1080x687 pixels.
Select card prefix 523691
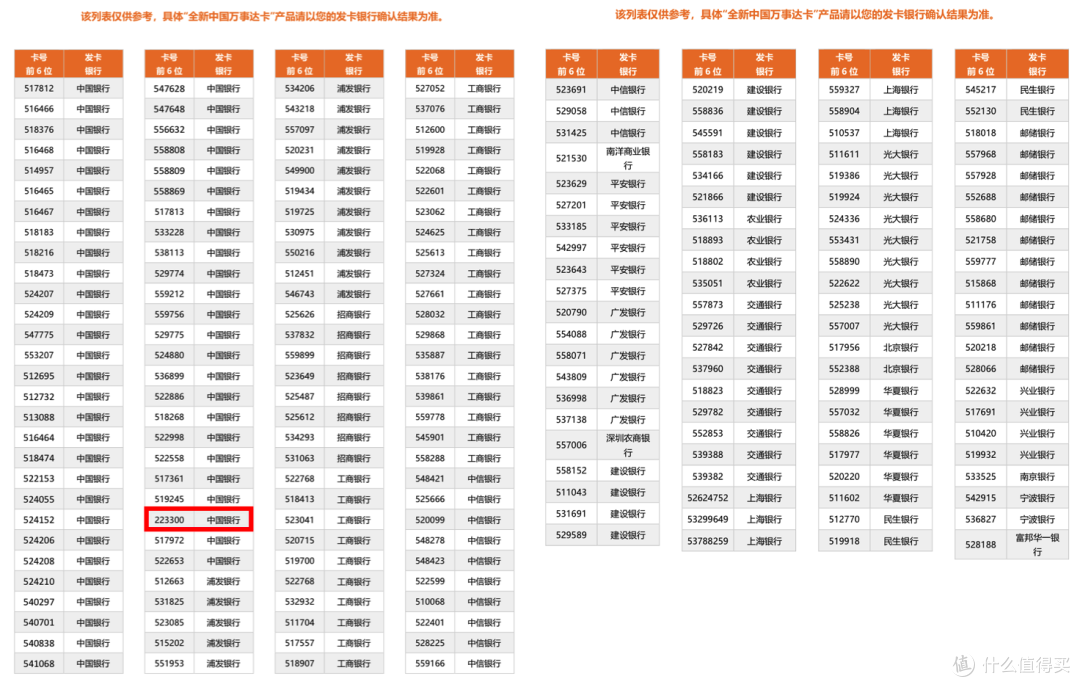click(571, 90)
